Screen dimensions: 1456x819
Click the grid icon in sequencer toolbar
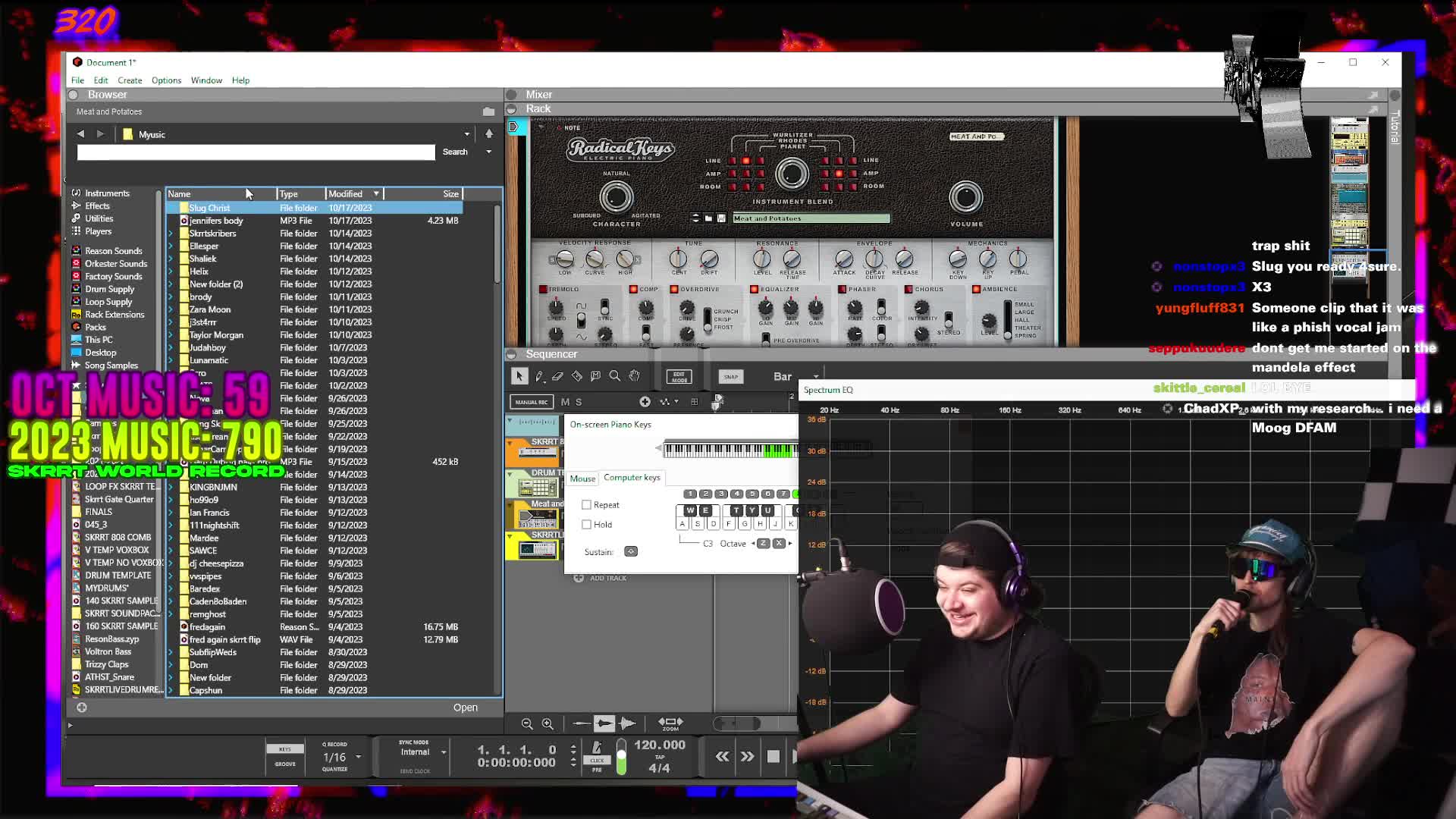[x=694, y=402]
